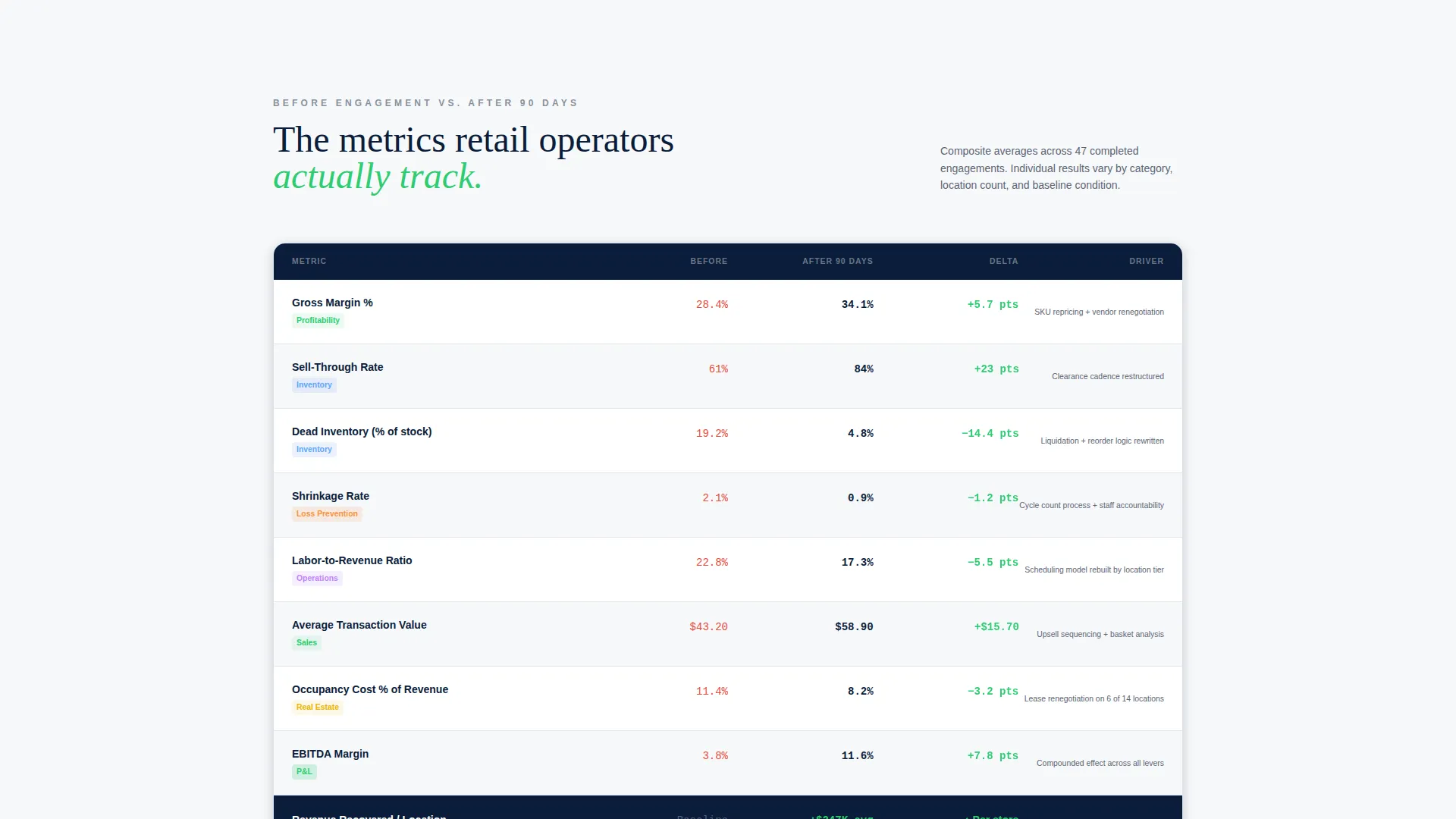The height and width of the screenshot is (819, 1456).
Task: Click the 'actually track.' green heading text
Action: click(378, 177)
